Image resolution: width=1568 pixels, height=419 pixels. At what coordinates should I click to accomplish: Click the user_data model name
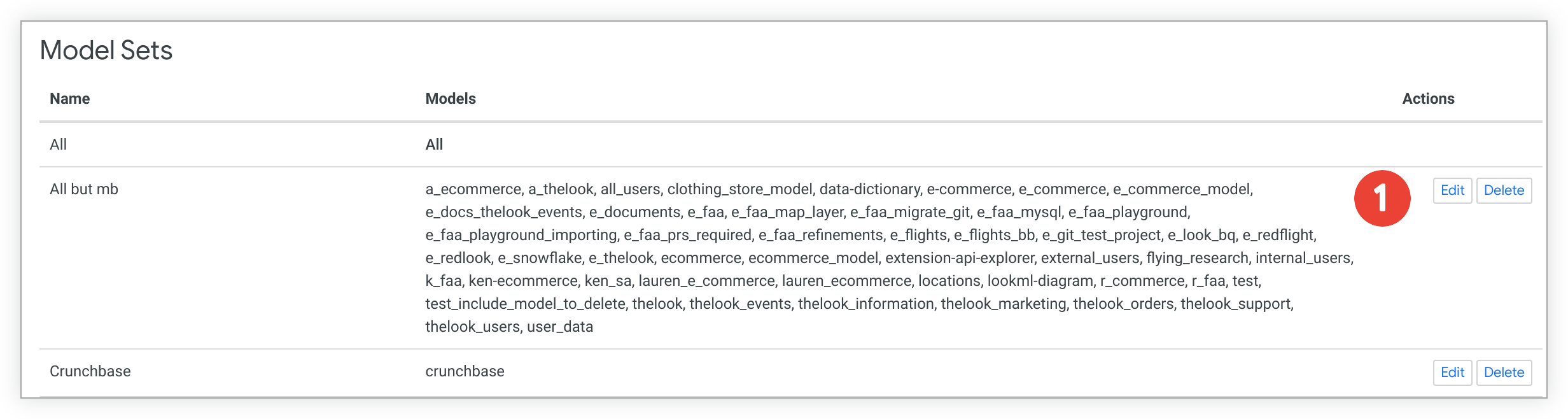pyautogui.click(x=560, y=327)
